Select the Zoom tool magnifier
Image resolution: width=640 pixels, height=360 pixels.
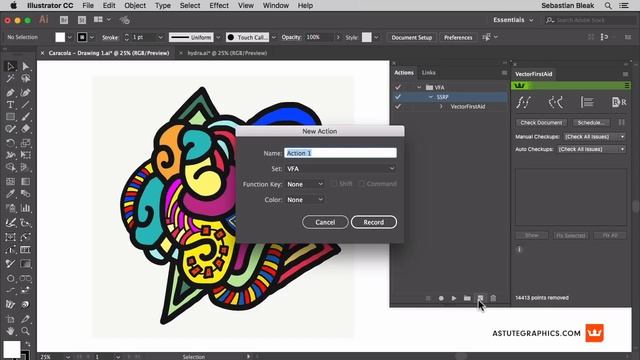(25, 331)
